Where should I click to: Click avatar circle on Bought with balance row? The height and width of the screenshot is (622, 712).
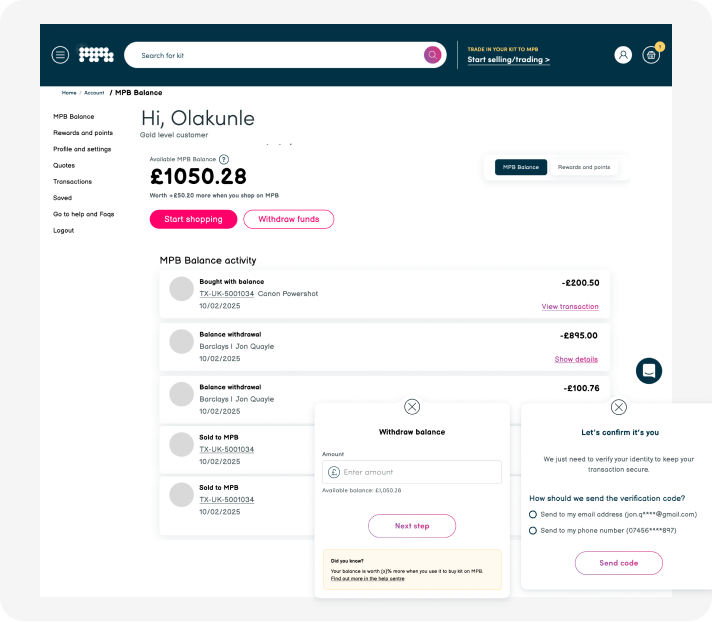[182, 289]
